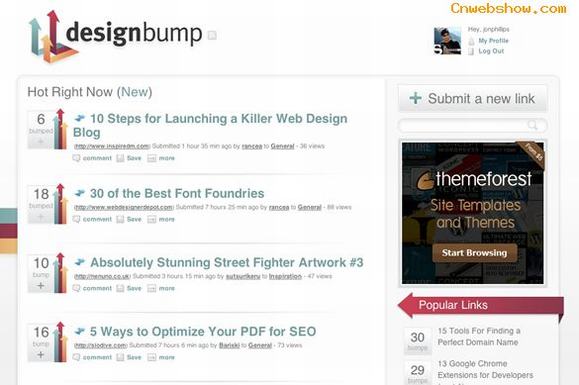Open 5 Ways to Optimize Your PDF for SEO

(203, 331)
